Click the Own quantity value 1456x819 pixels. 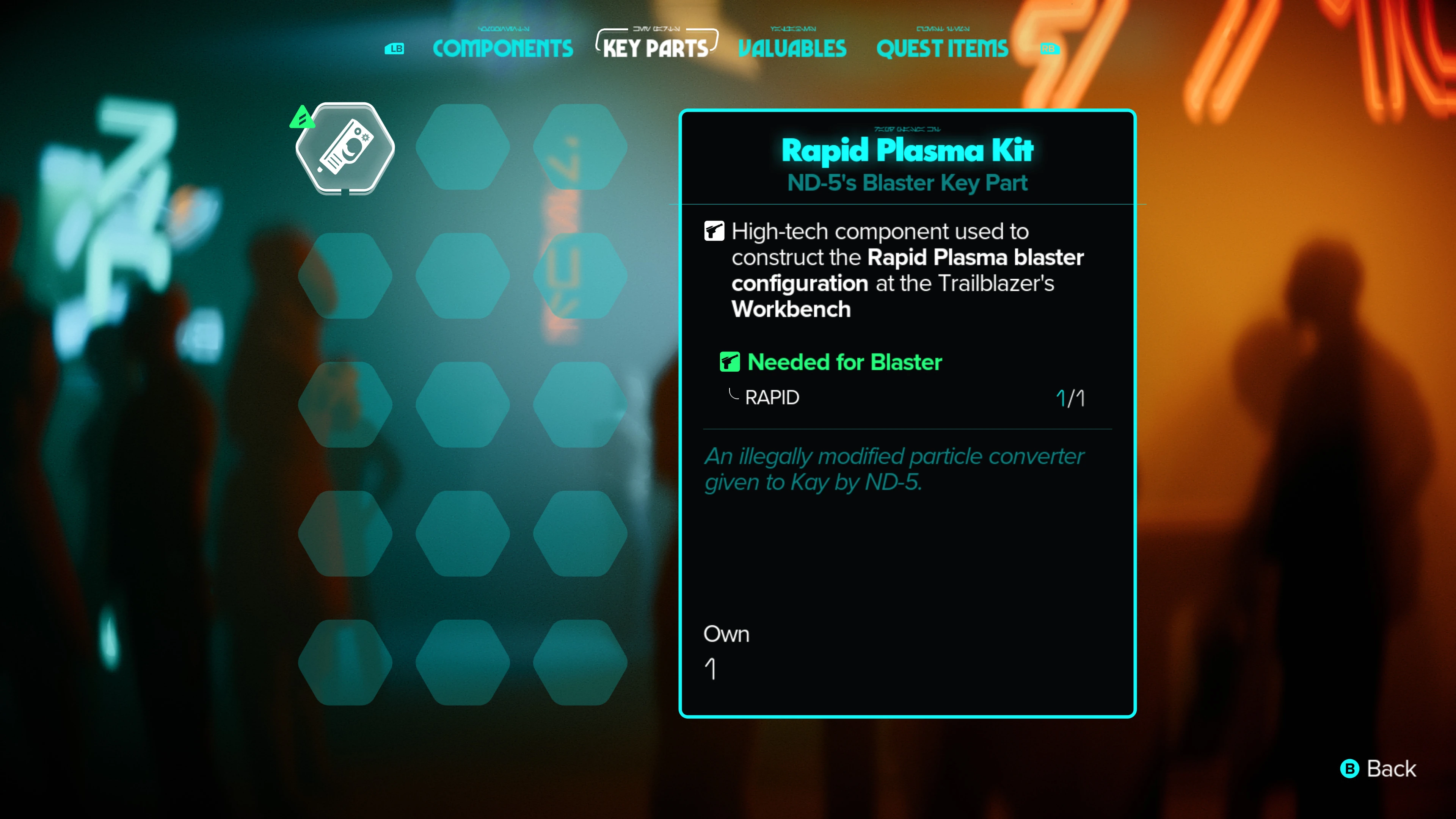point(711,669)
